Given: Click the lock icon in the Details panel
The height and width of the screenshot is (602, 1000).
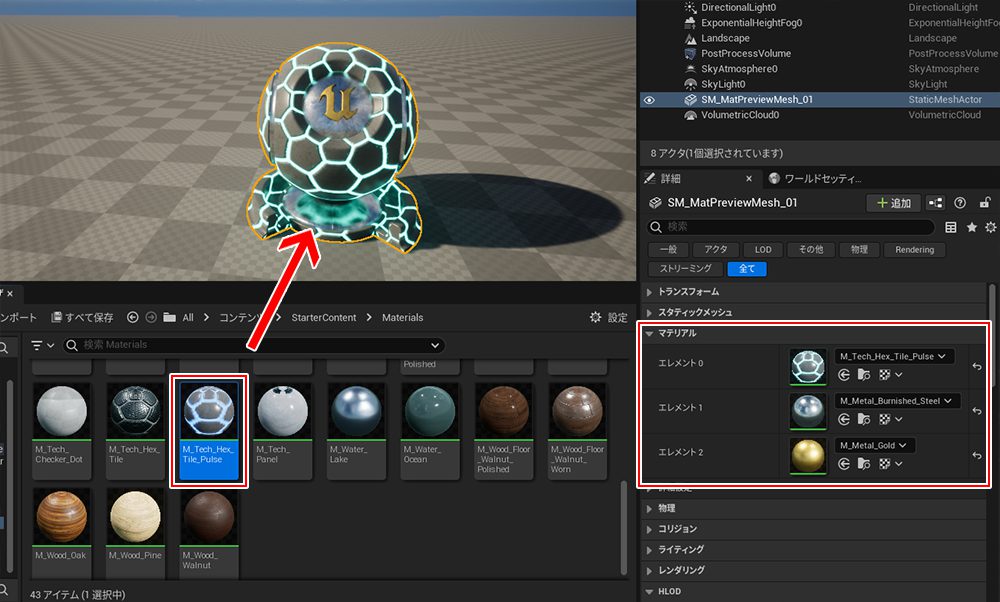Looking at the screenshot, I should [x=985, y=203].
